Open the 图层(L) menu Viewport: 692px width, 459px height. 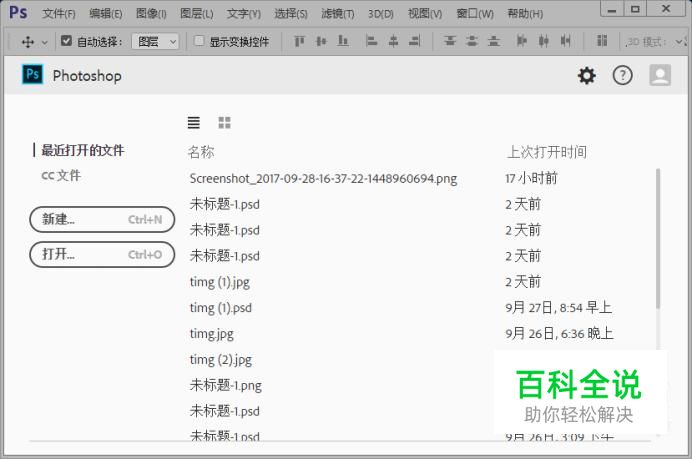tap(196, 14)
